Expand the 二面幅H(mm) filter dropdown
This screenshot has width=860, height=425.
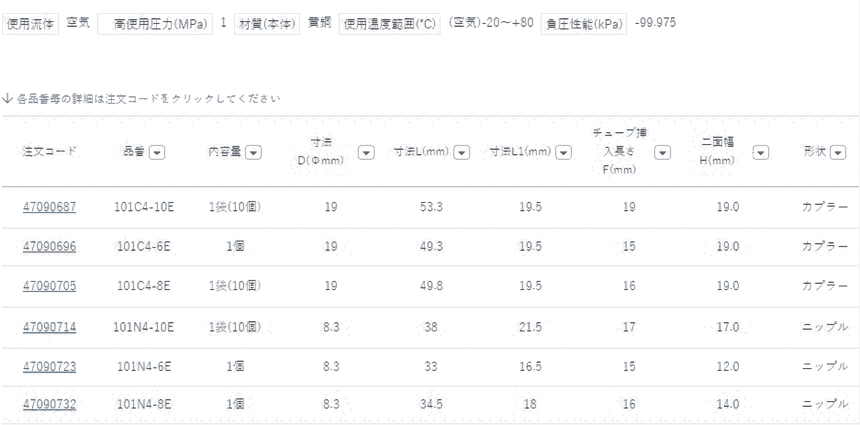760,152
